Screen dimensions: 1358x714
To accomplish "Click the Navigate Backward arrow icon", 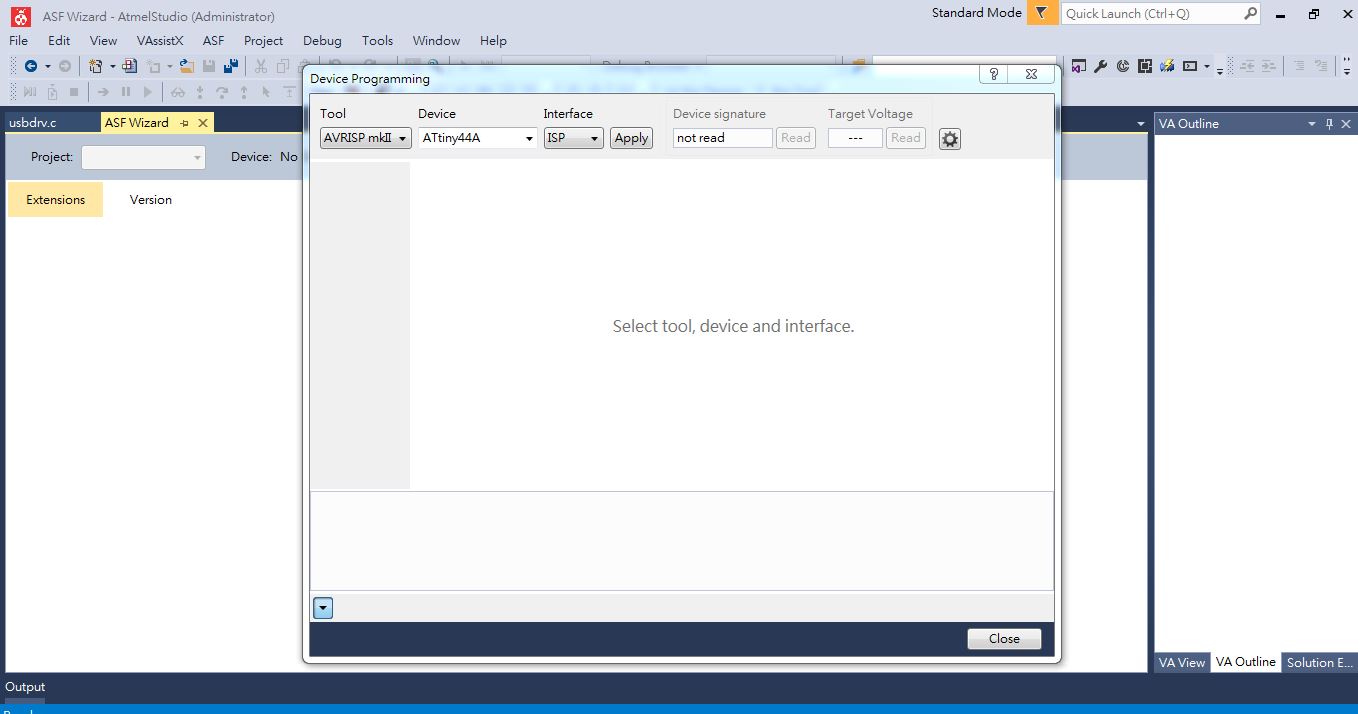I will coord(31,66).
